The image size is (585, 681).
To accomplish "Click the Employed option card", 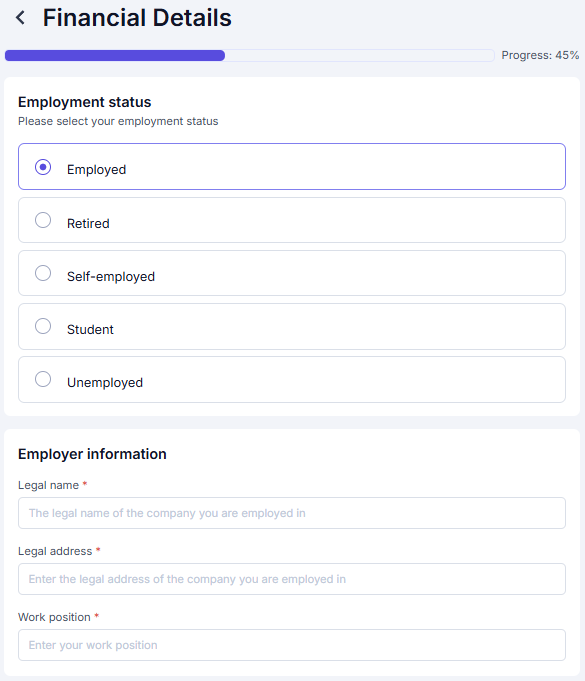I will click(x=292, y=166).
